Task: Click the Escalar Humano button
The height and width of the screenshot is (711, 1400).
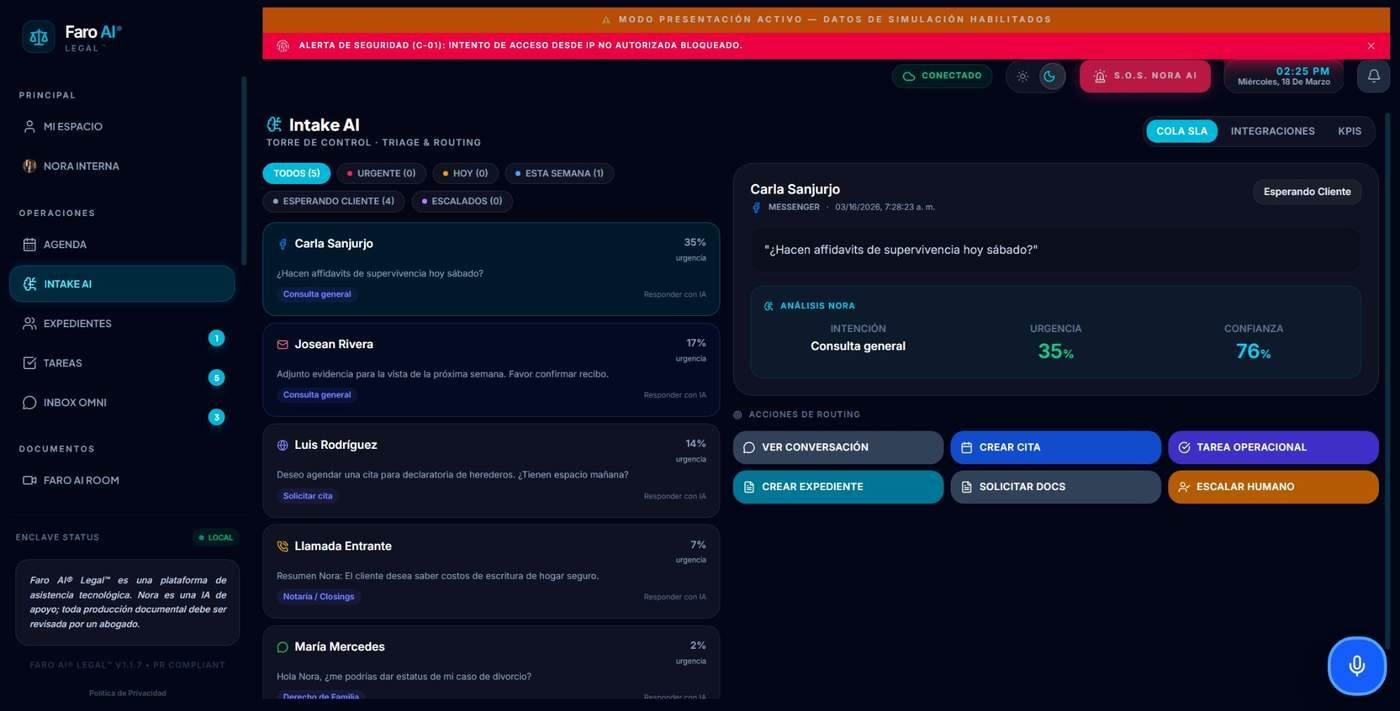Action: coord(1272,487)
